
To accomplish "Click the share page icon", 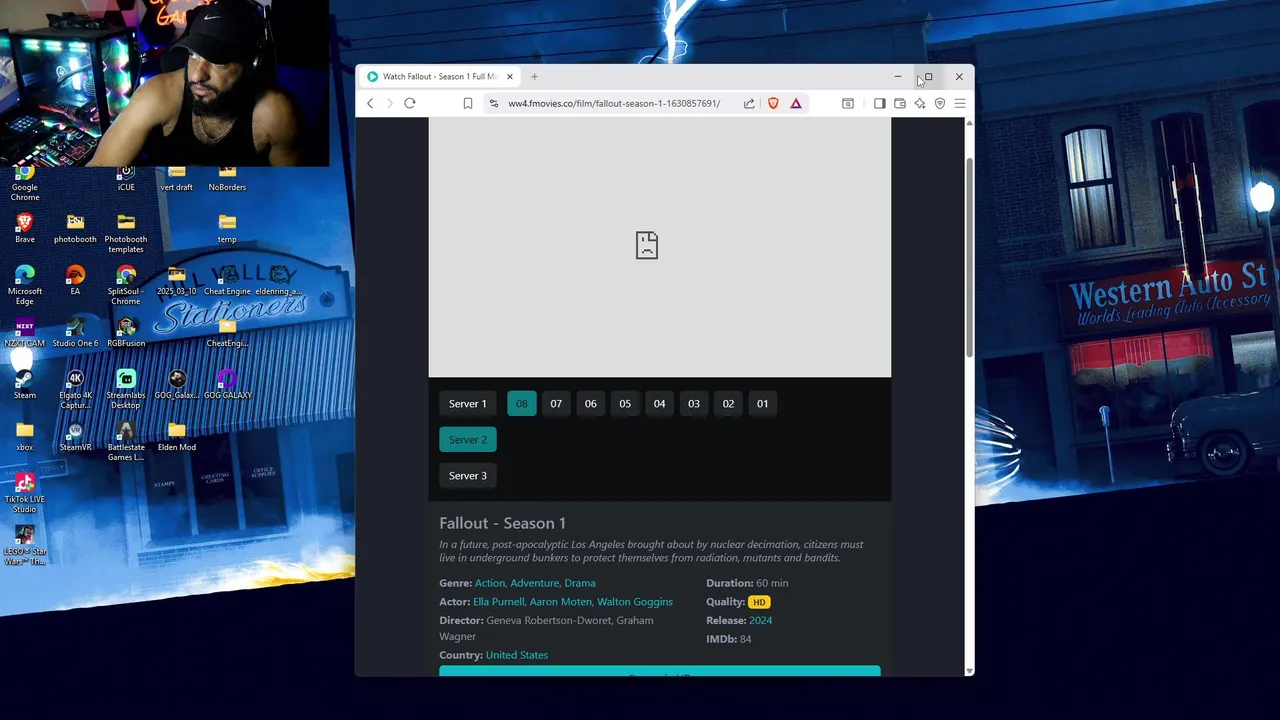I will click(749, 103).
